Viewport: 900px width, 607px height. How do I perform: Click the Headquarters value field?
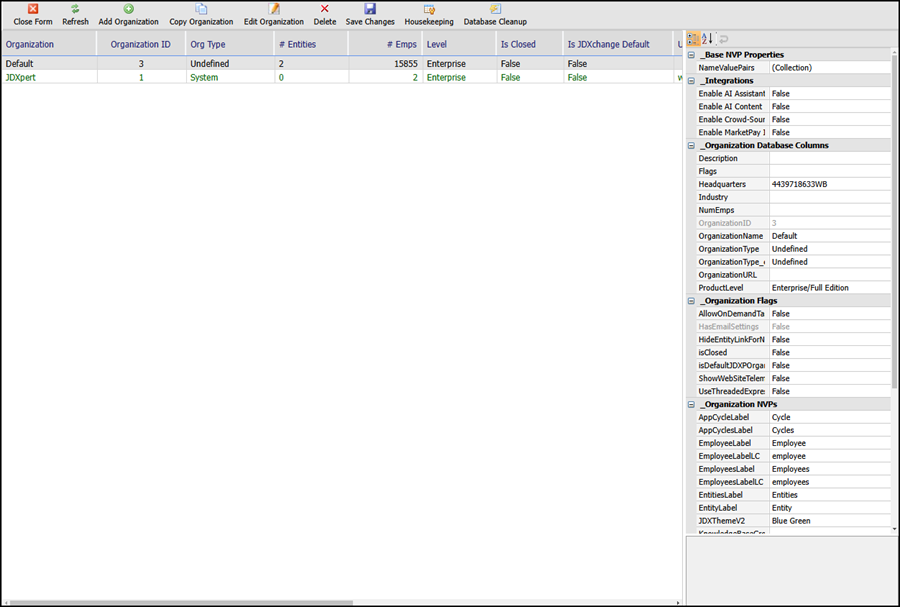[x=829, y=184]
